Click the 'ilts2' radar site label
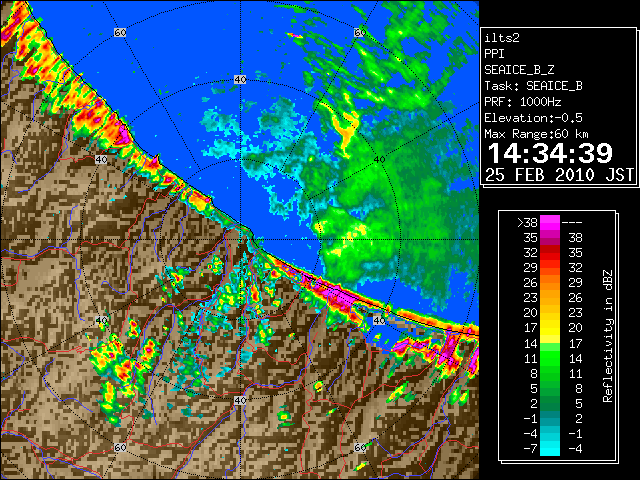Screen dimensions: 640x480 click(x=502, y=38)
